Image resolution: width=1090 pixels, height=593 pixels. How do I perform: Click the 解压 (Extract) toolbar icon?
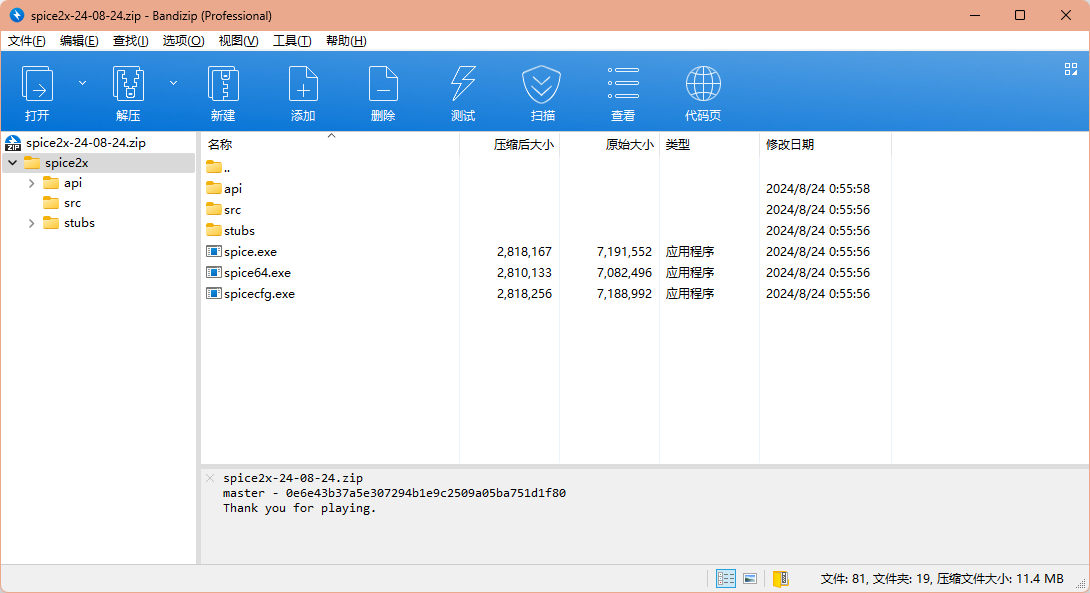click(x=128, y=85)
